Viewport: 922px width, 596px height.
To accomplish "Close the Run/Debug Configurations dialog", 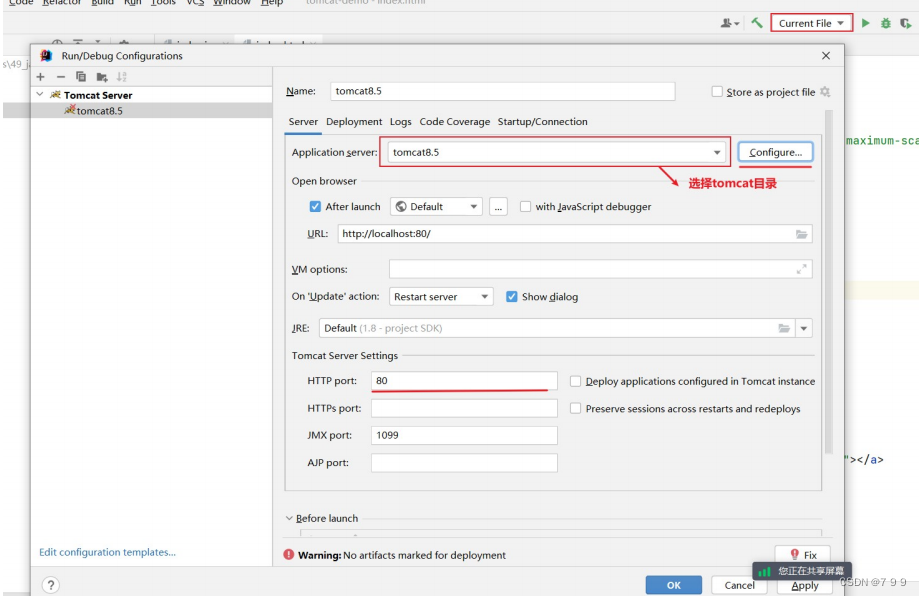I will point(826,55).
